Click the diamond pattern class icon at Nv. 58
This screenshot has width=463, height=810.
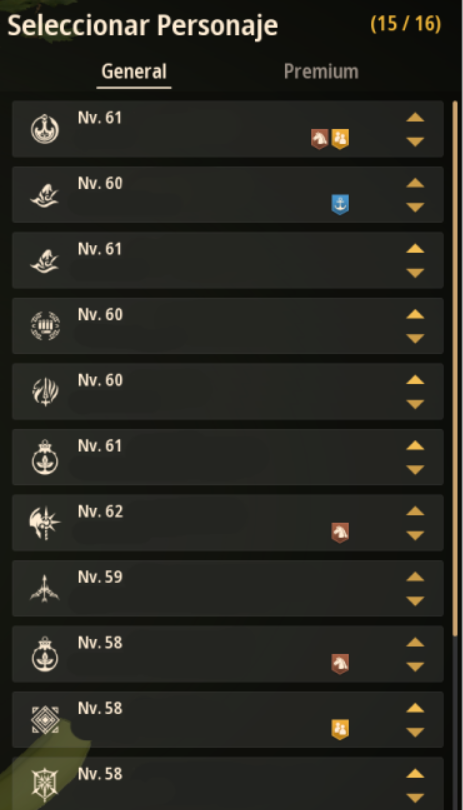[x=45, y=720]
